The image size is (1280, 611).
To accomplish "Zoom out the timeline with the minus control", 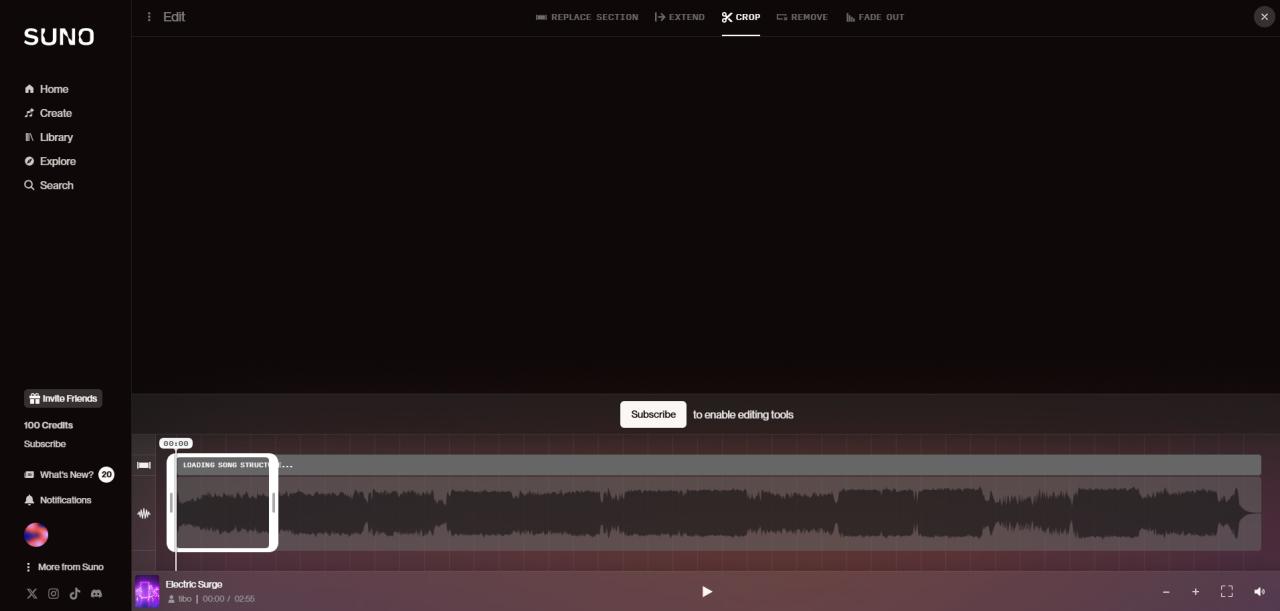I will [1166, 591].
